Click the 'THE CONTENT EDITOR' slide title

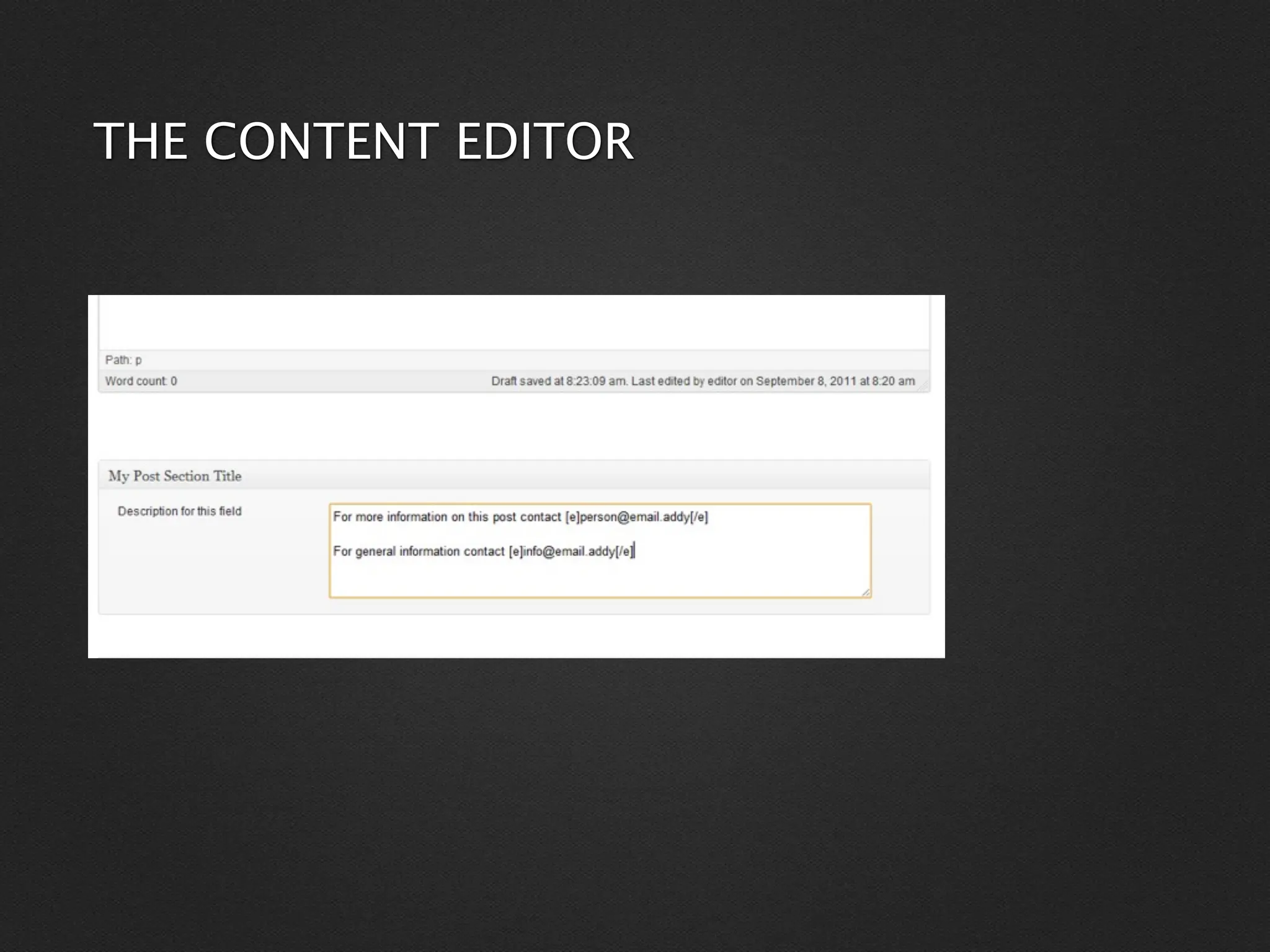[363, 141]
